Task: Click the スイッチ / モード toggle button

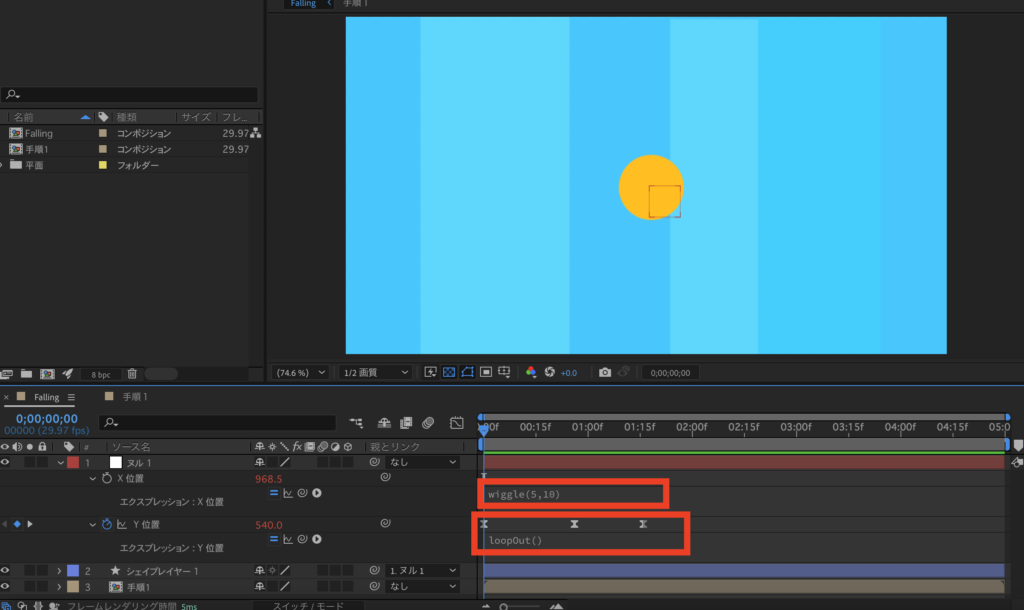Action: click(309, 605)
